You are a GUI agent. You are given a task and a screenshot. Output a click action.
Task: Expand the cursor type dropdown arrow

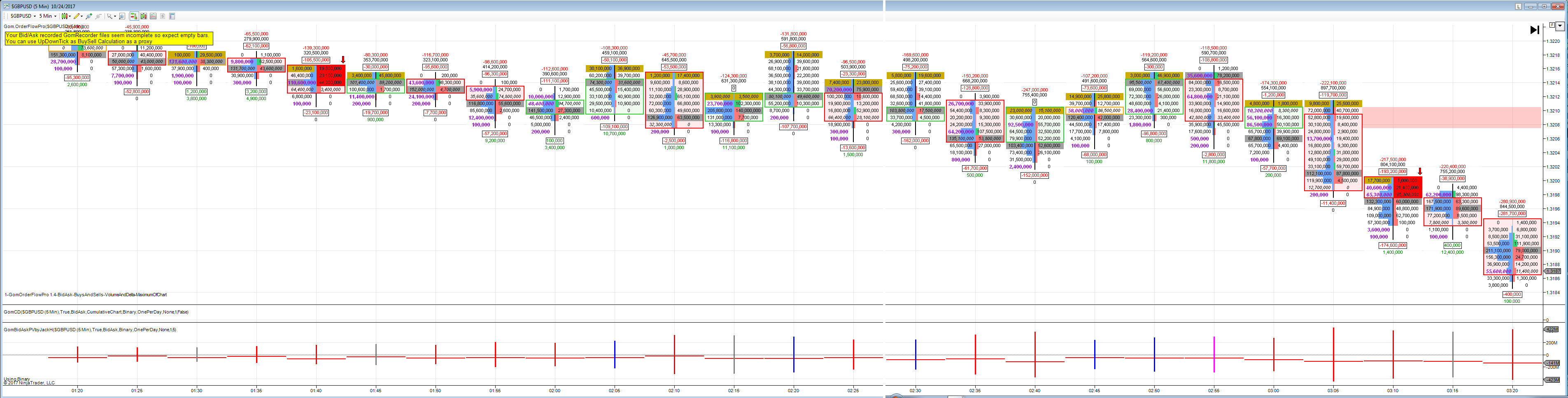(115, 16)
